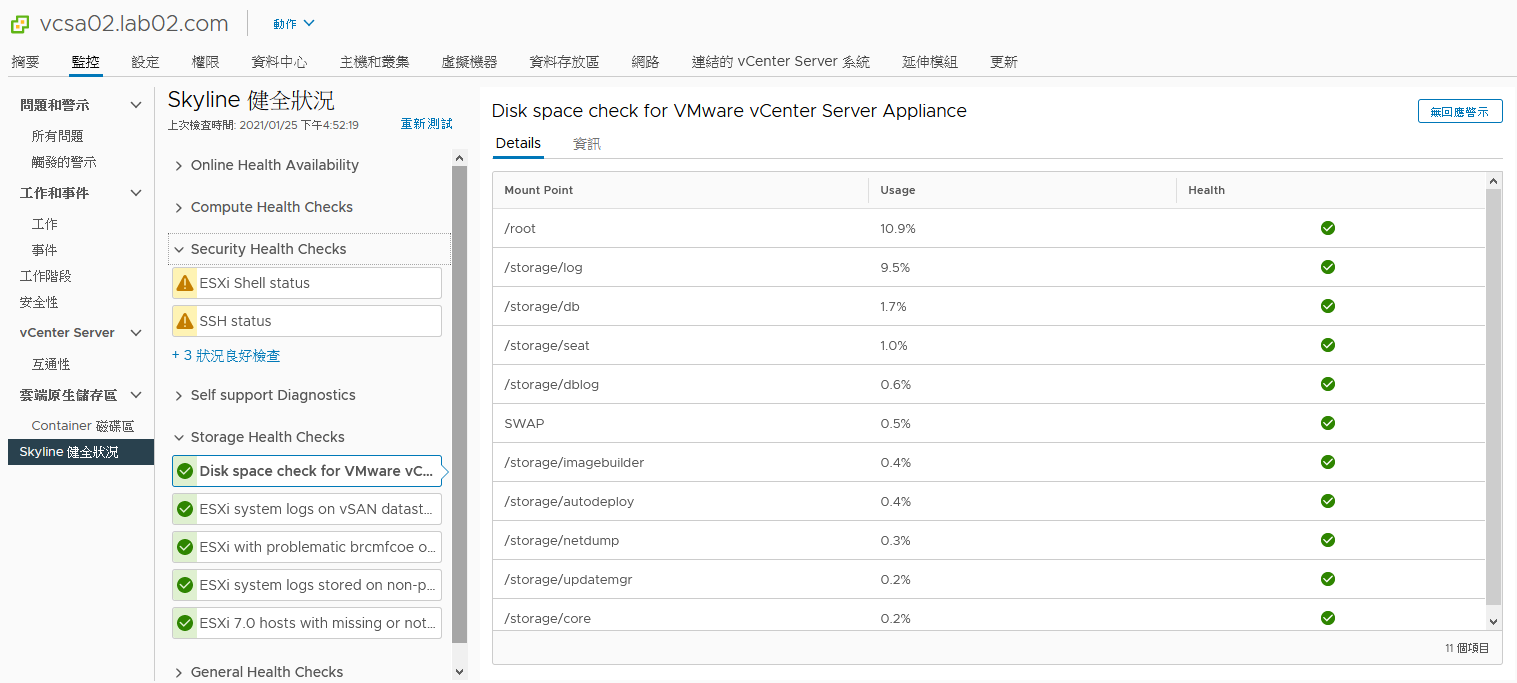
Task: Click green check icon on ESXi 7.0 hosts item
Action: click(185, 623)
